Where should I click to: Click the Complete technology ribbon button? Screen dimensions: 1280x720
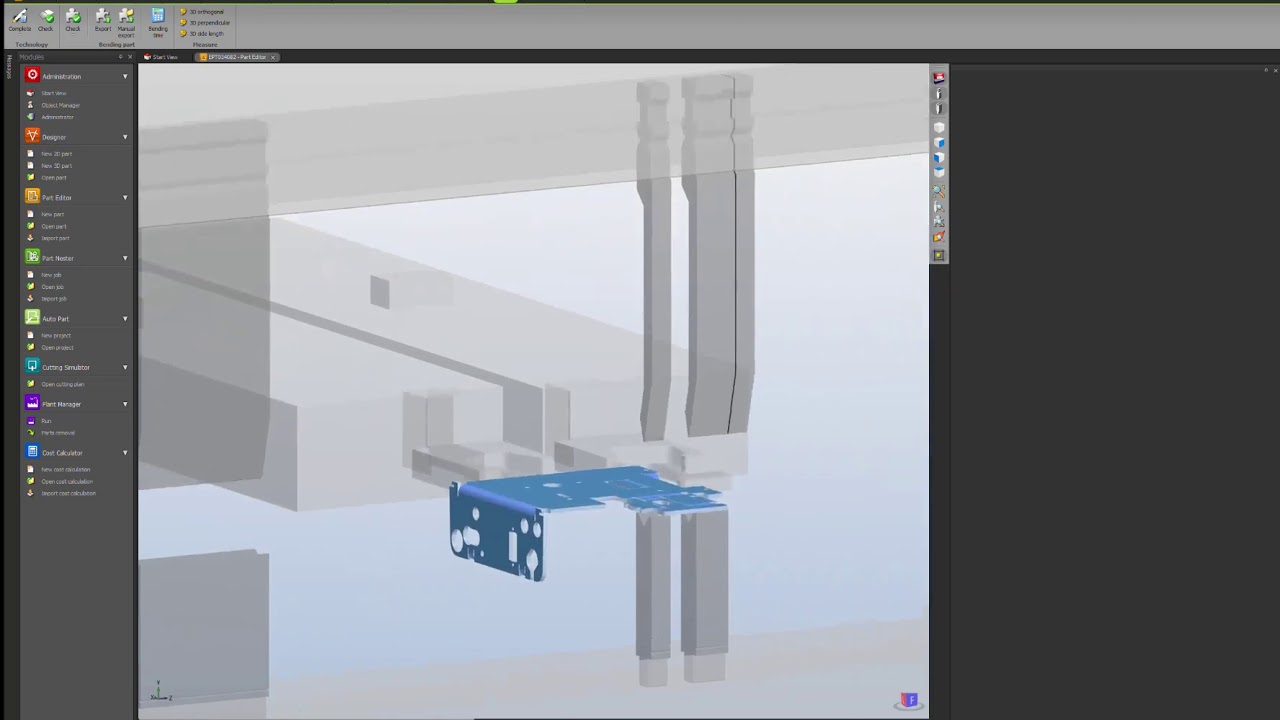point(19,19)
